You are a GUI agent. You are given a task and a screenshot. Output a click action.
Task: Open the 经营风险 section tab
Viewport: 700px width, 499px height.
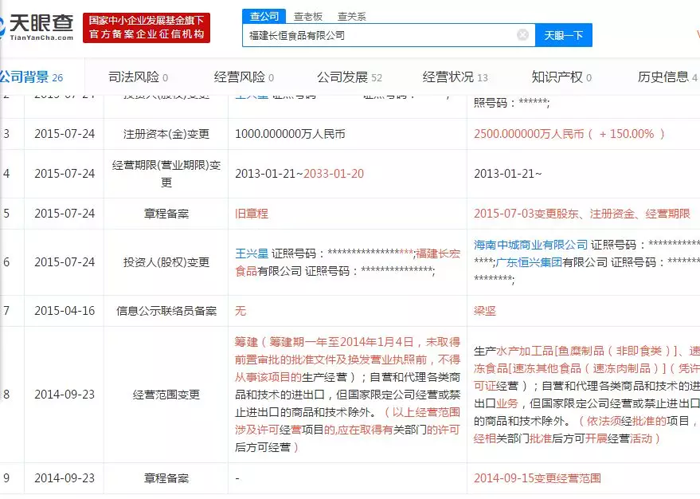(243, 77)
